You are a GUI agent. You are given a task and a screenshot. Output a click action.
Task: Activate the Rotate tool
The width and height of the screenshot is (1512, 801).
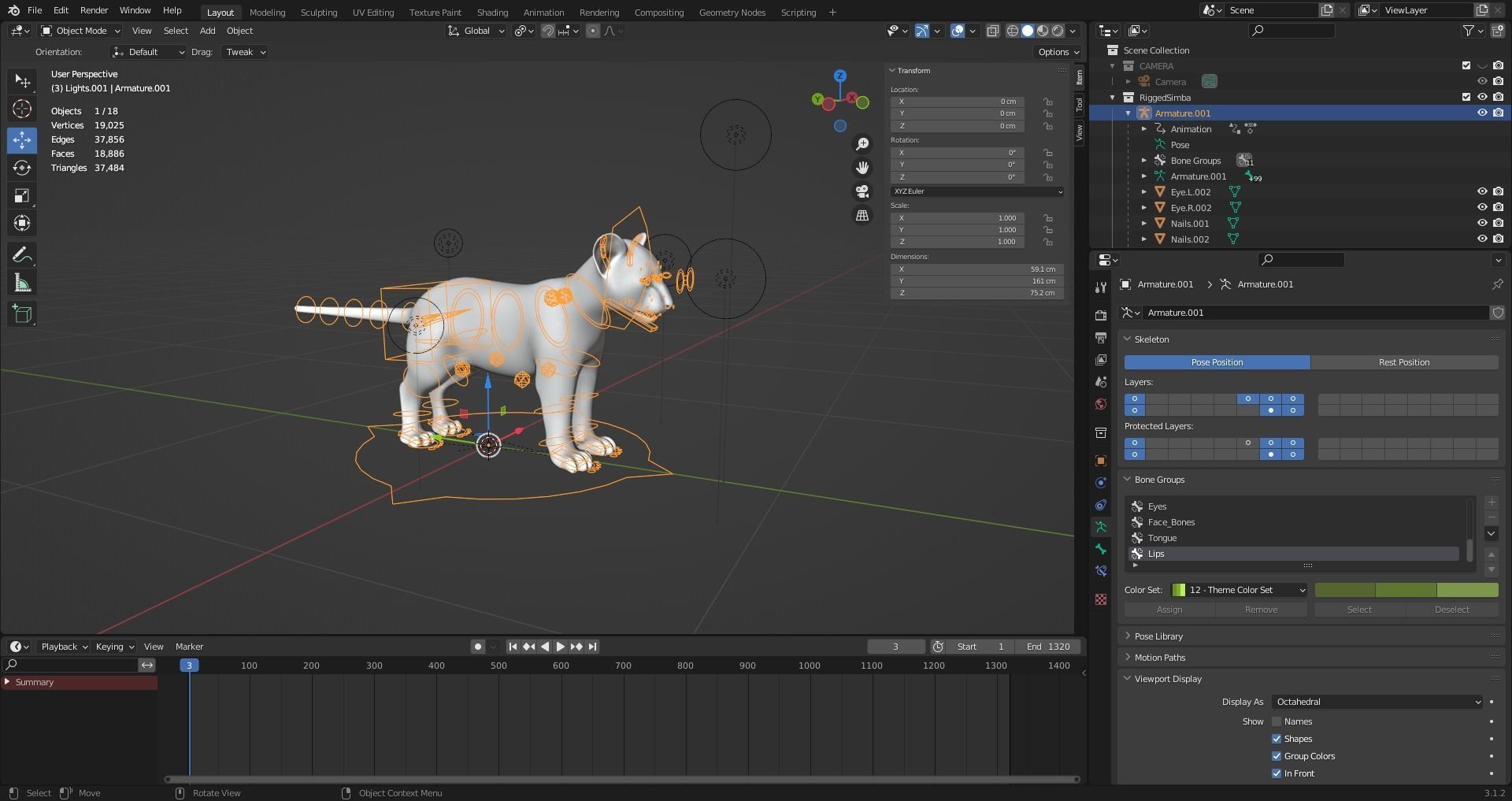22,168
